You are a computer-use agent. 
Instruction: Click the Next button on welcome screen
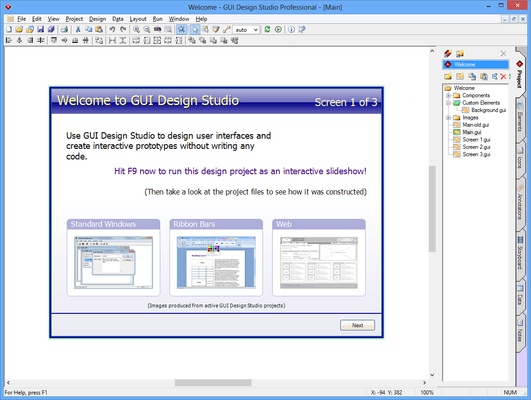click(357, 325)
